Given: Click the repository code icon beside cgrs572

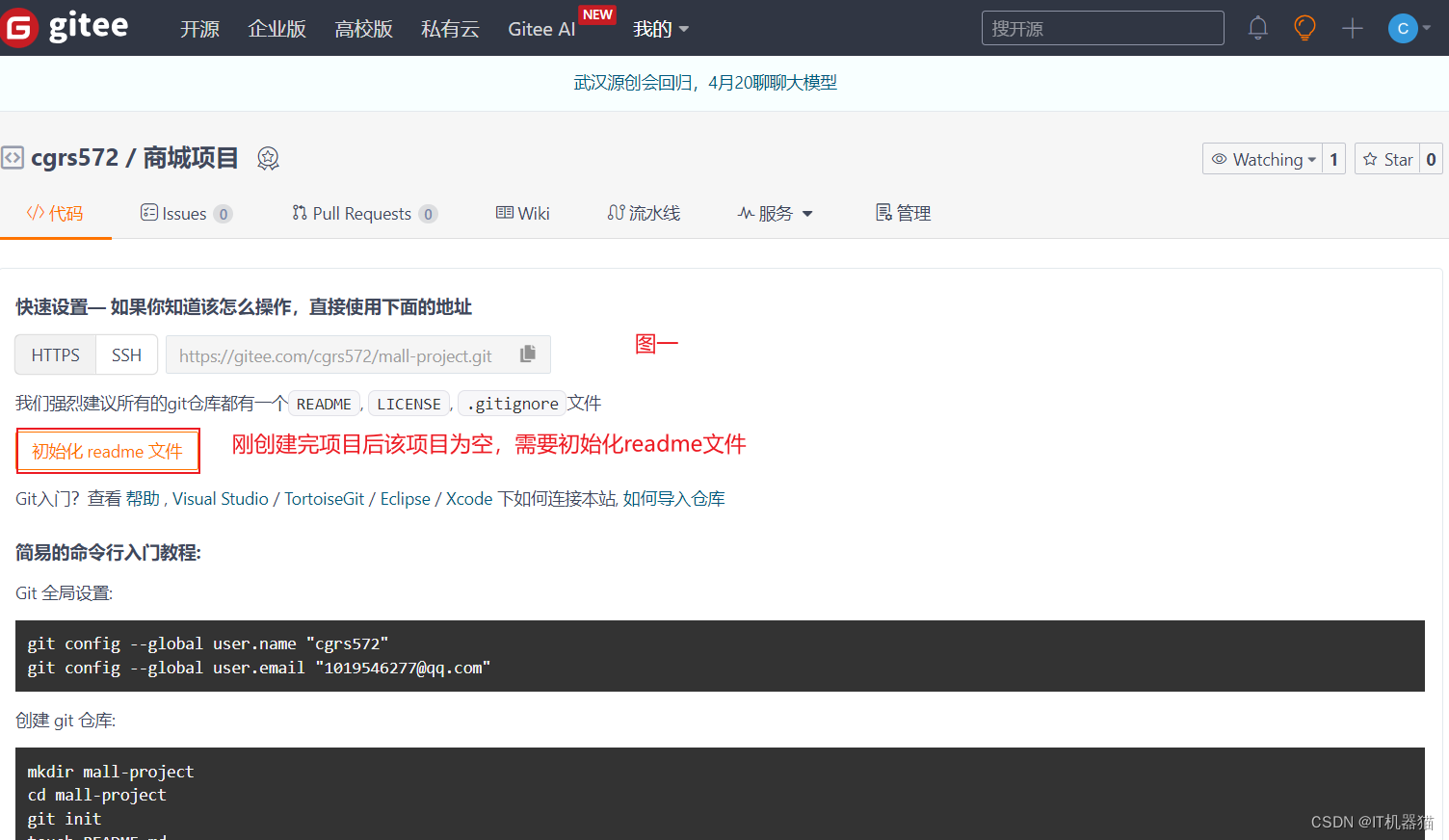Looking at the screenshot, I should (13, 157).
